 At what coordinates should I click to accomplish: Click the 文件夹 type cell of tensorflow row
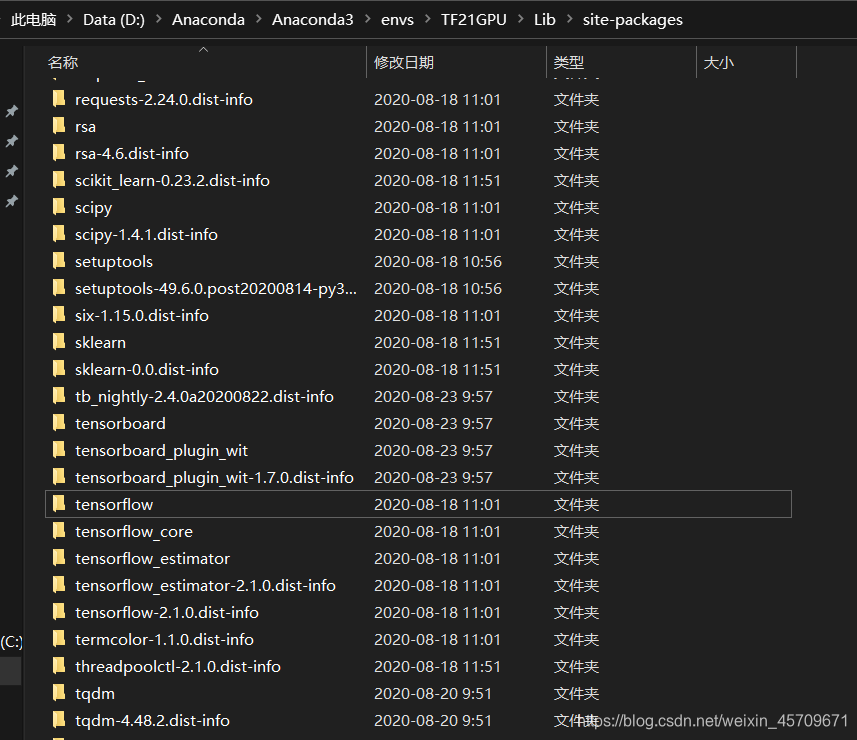tap(576, 504)
